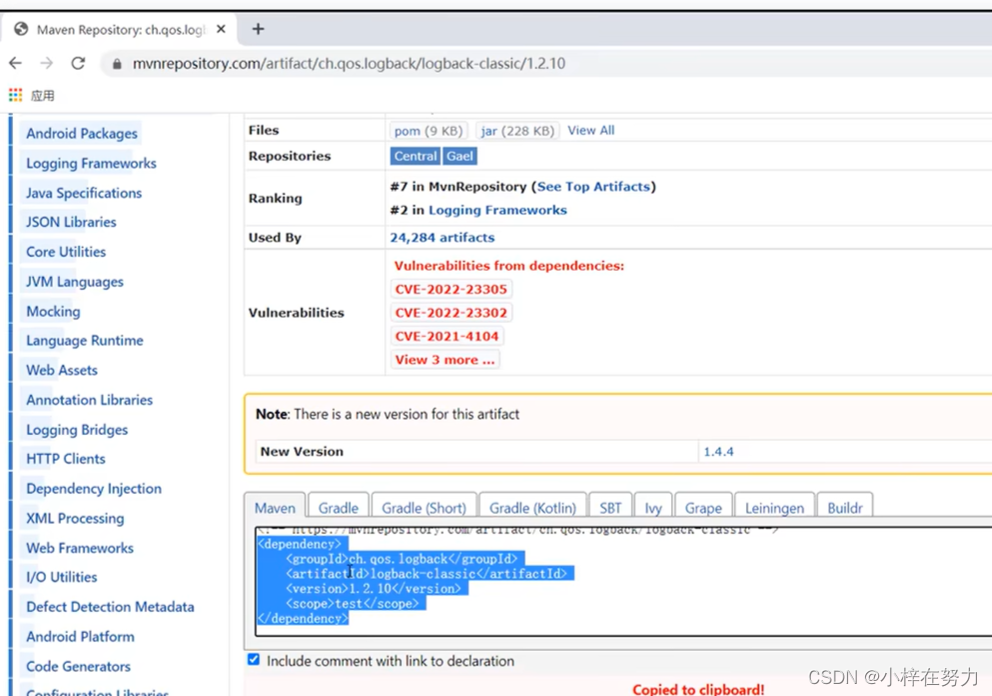The width and height of the screenshot is (992, 696).
Task: Open Logging Frameworks ranking link
Action: click(497, 210)
